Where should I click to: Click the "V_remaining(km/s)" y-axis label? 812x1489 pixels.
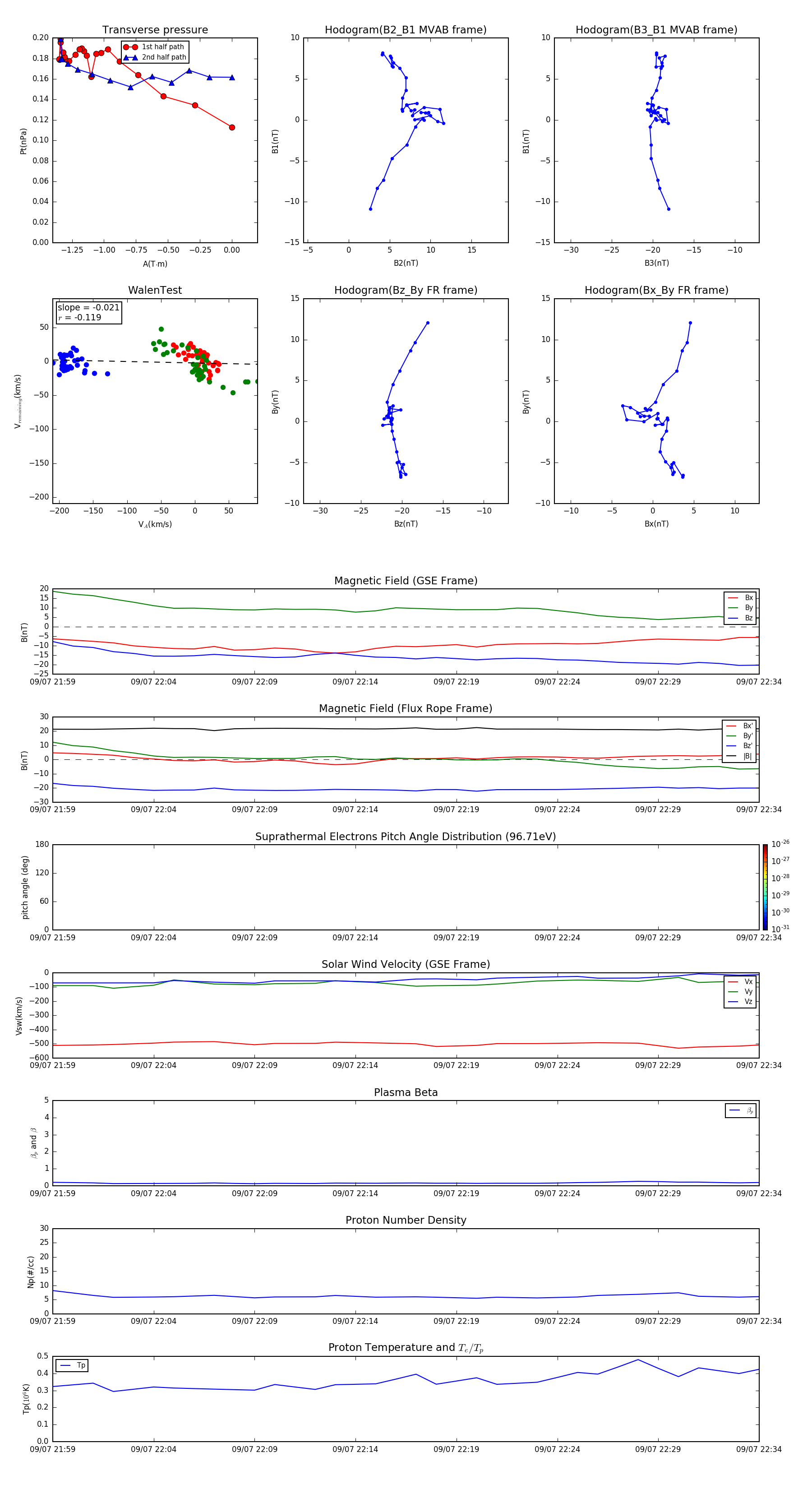pyautogui.click(x=18, y=402)
